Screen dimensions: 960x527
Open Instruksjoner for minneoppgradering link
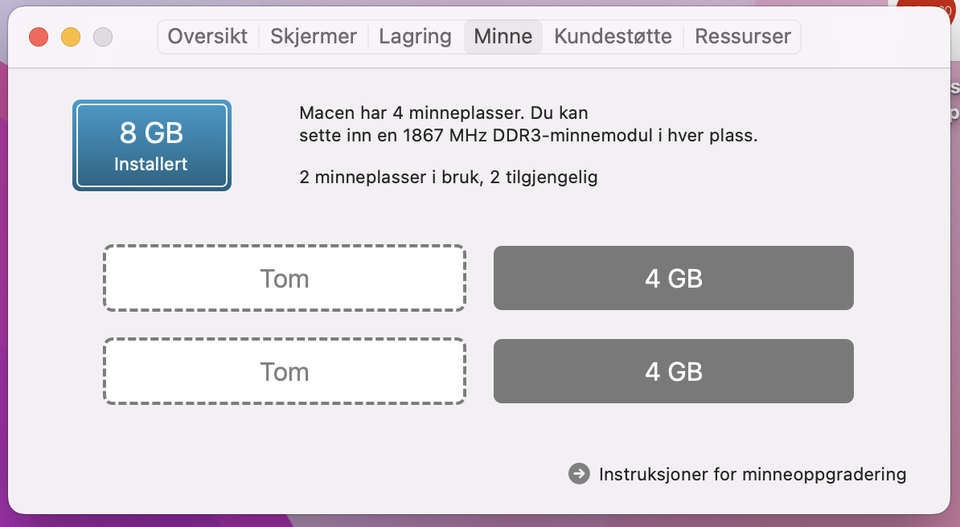point(752,474)
